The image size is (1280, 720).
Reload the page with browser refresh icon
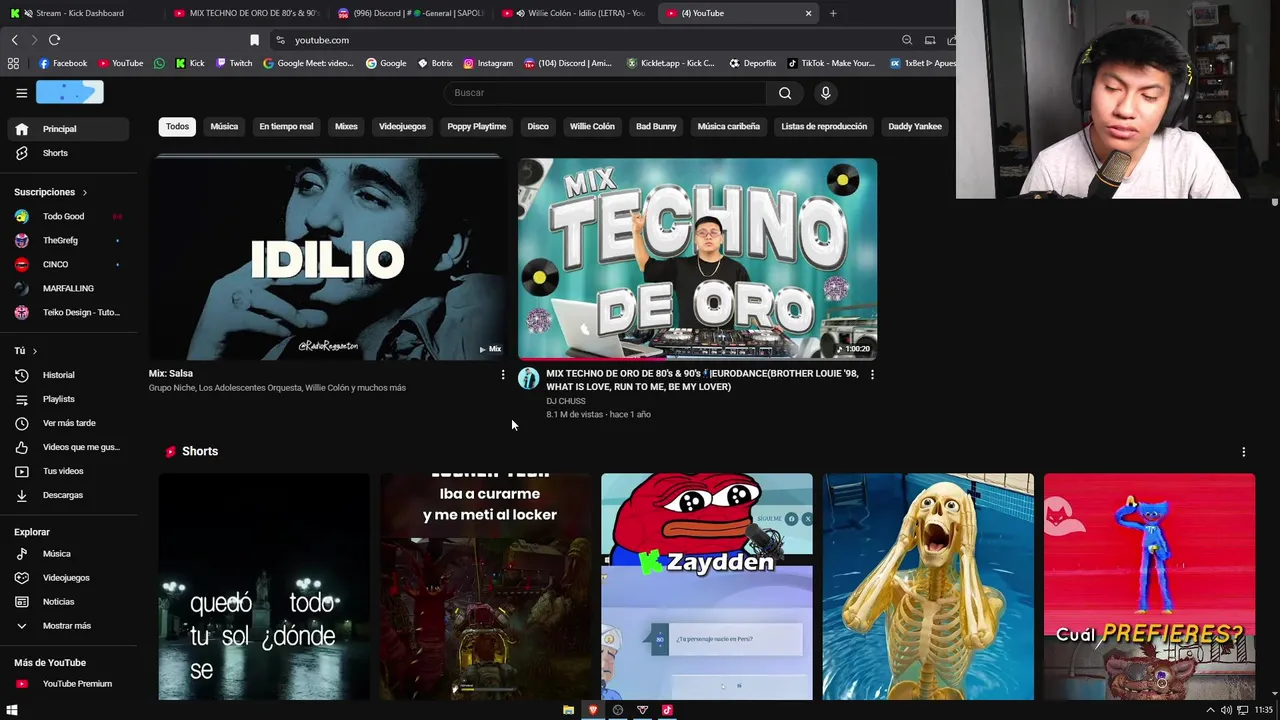(x=54, y=40)
